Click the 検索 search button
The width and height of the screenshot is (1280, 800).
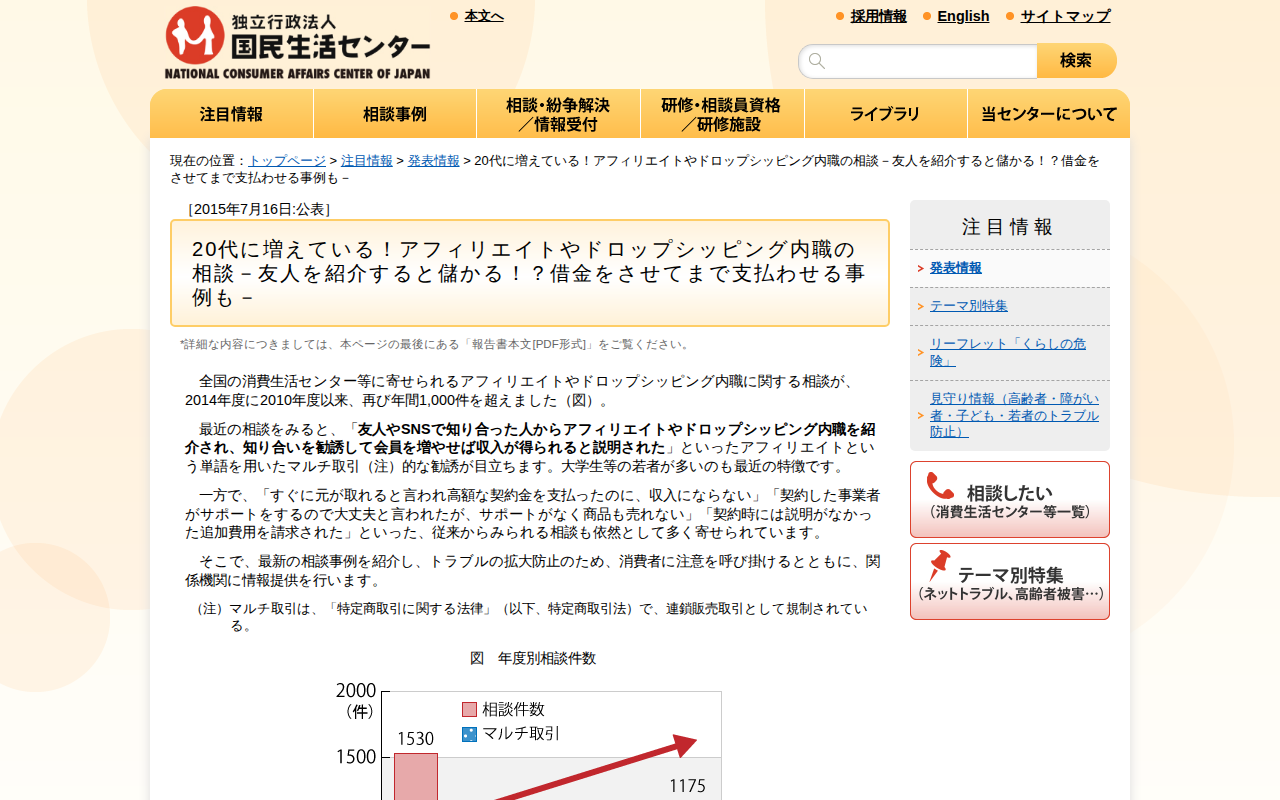(1076, 61)
